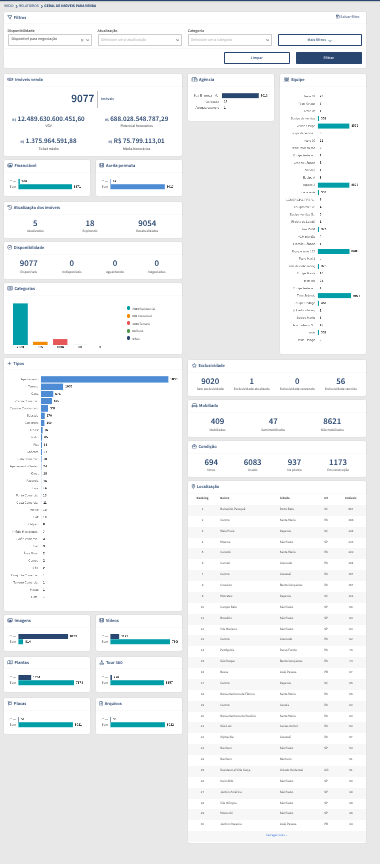Click the 694 count in Condição

[211, 462]
